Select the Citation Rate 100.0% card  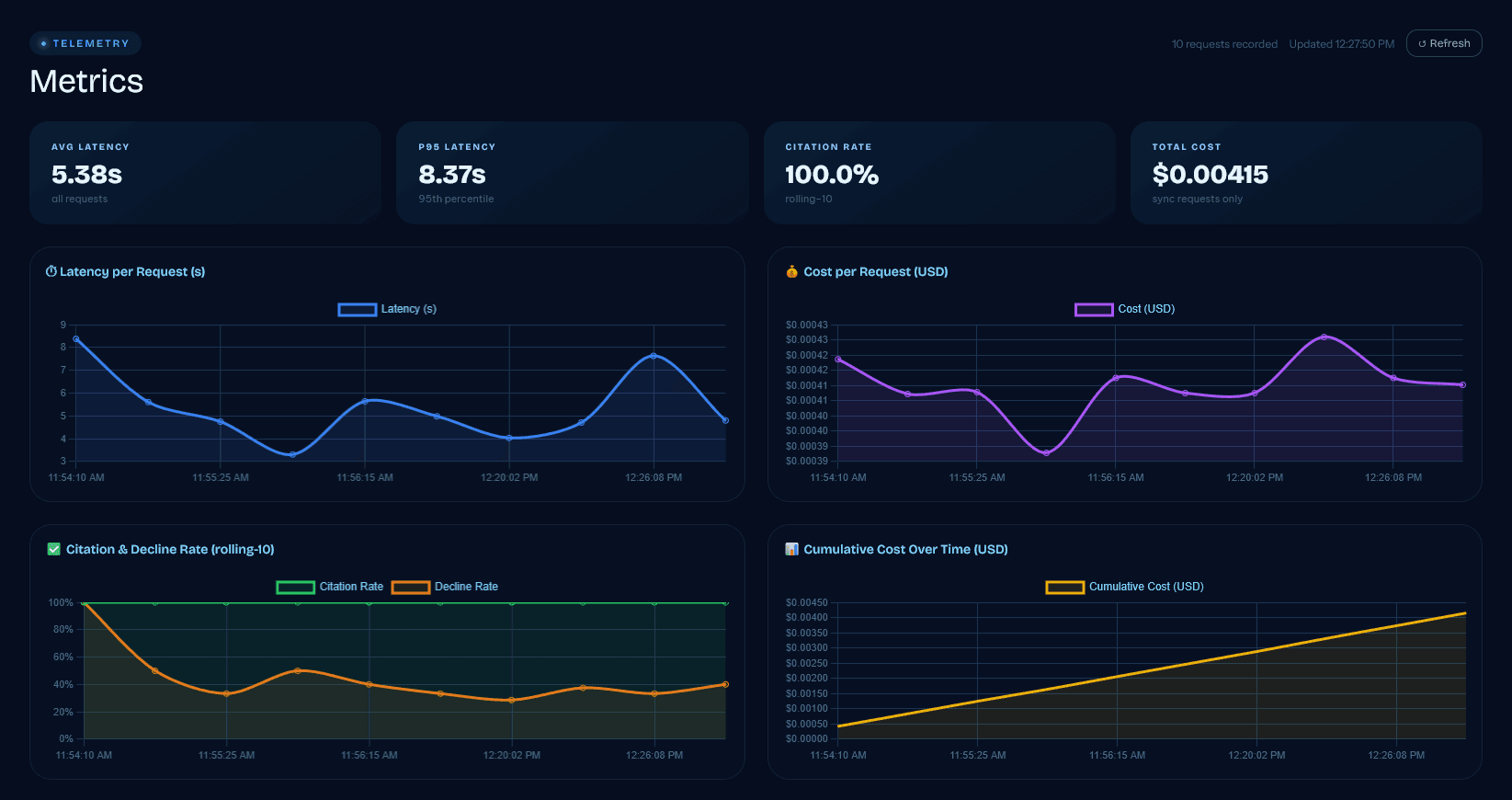pos(939,173)
